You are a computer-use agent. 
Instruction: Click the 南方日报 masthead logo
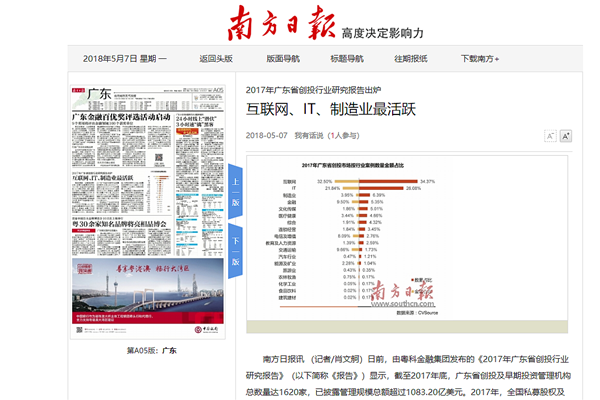tap(281, 23)
